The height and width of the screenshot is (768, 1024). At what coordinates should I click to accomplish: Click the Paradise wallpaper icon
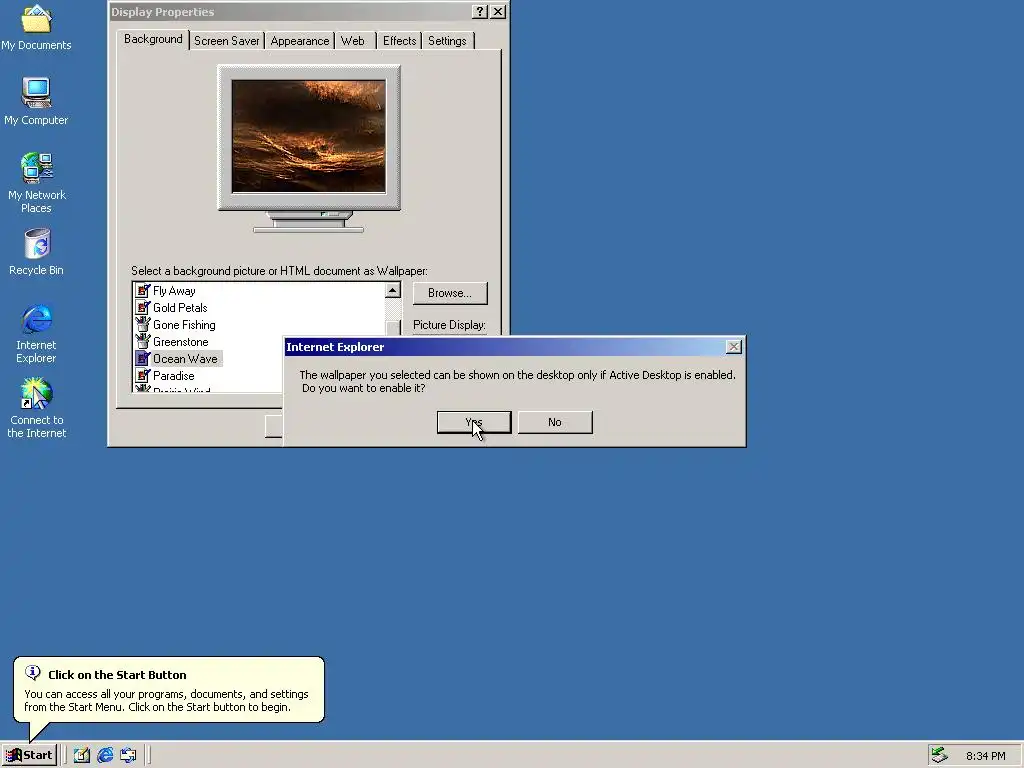pyautogui.click(x=142, y=376)
